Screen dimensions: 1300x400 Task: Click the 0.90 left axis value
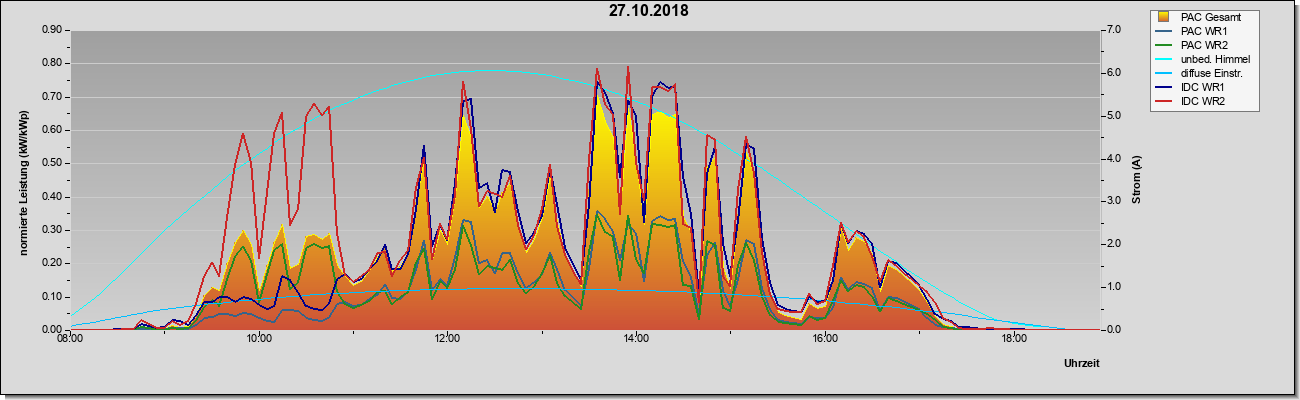click(53, 30)
